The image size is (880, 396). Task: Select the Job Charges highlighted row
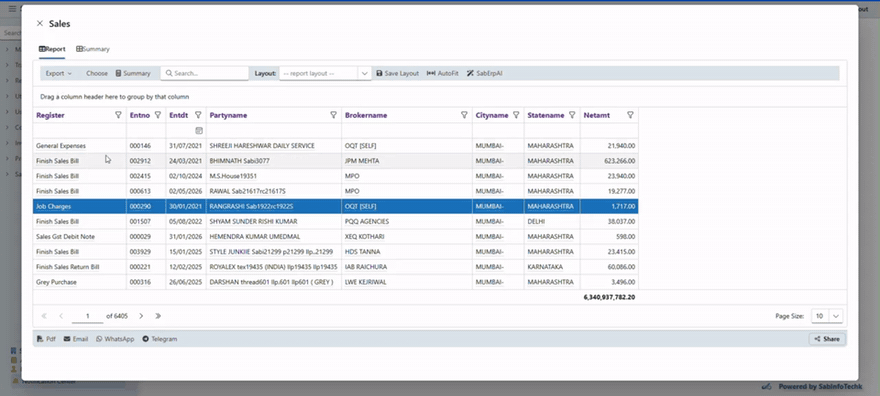click(336, 206)
